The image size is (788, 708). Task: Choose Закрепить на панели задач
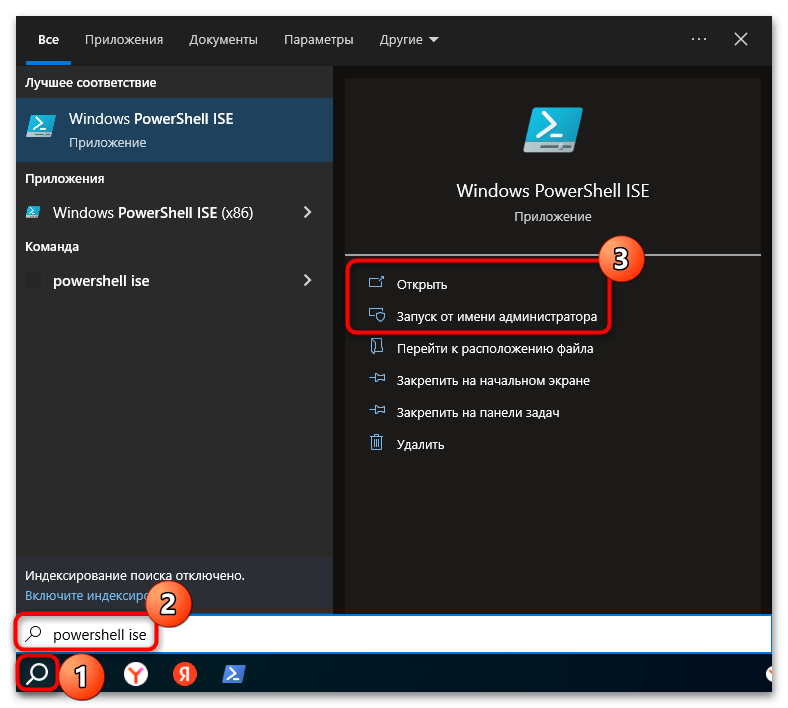pos(478,413)
